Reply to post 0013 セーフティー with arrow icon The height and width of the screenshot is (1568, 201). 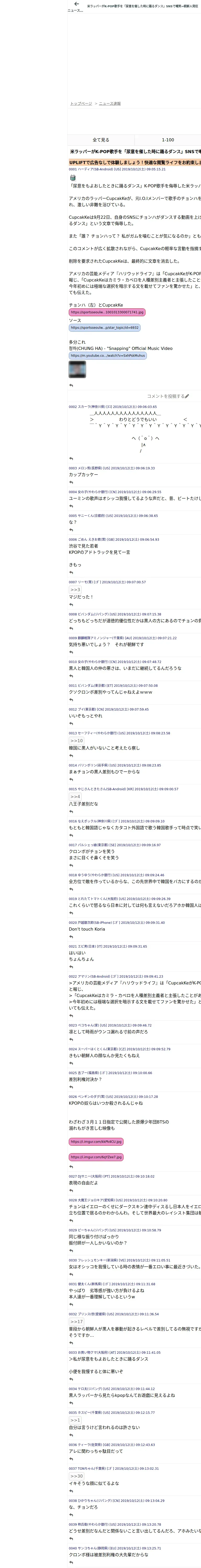tap(71, 756)
